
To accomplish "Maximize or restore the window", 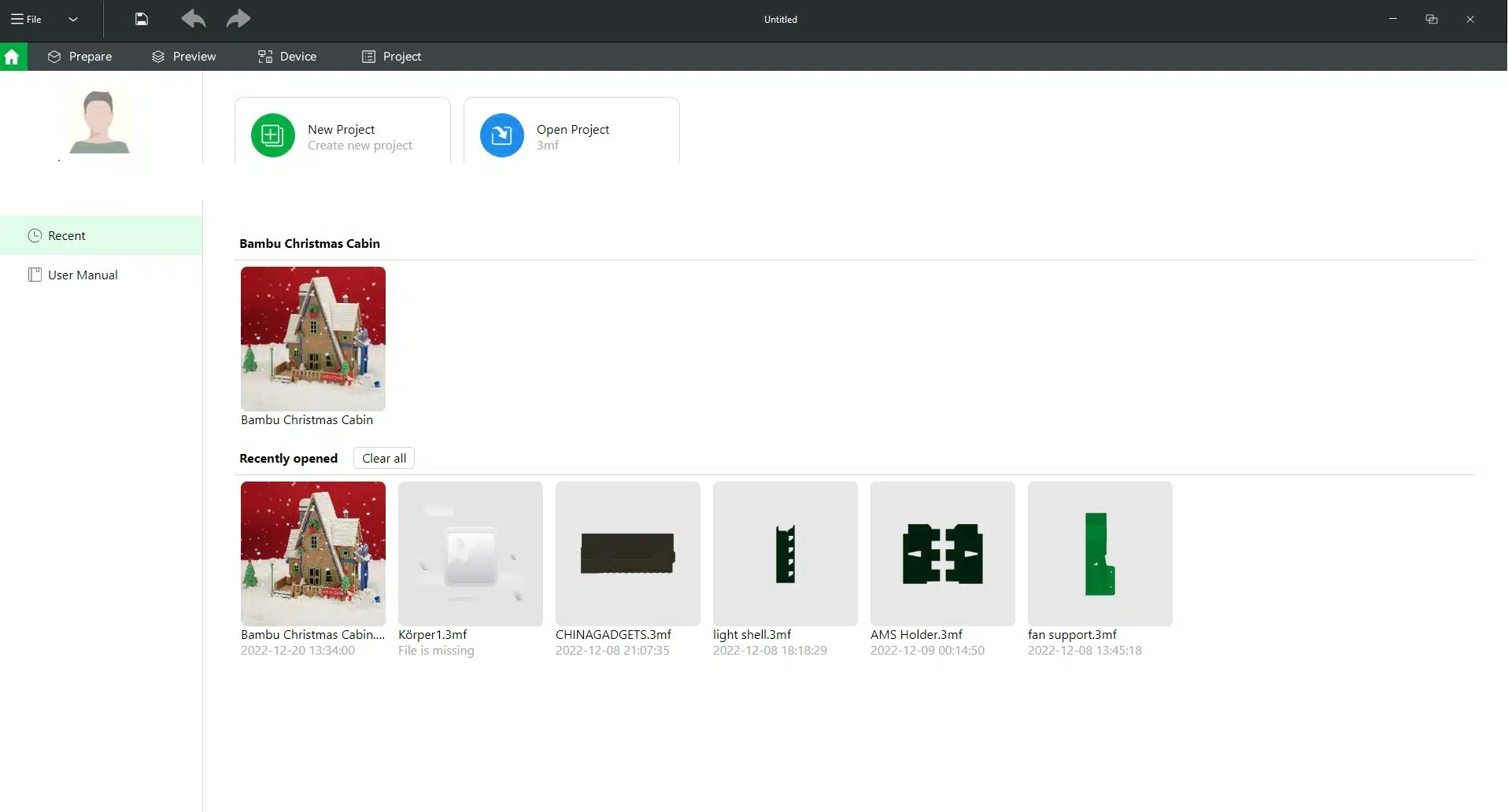I will [x=1432, y=19].
